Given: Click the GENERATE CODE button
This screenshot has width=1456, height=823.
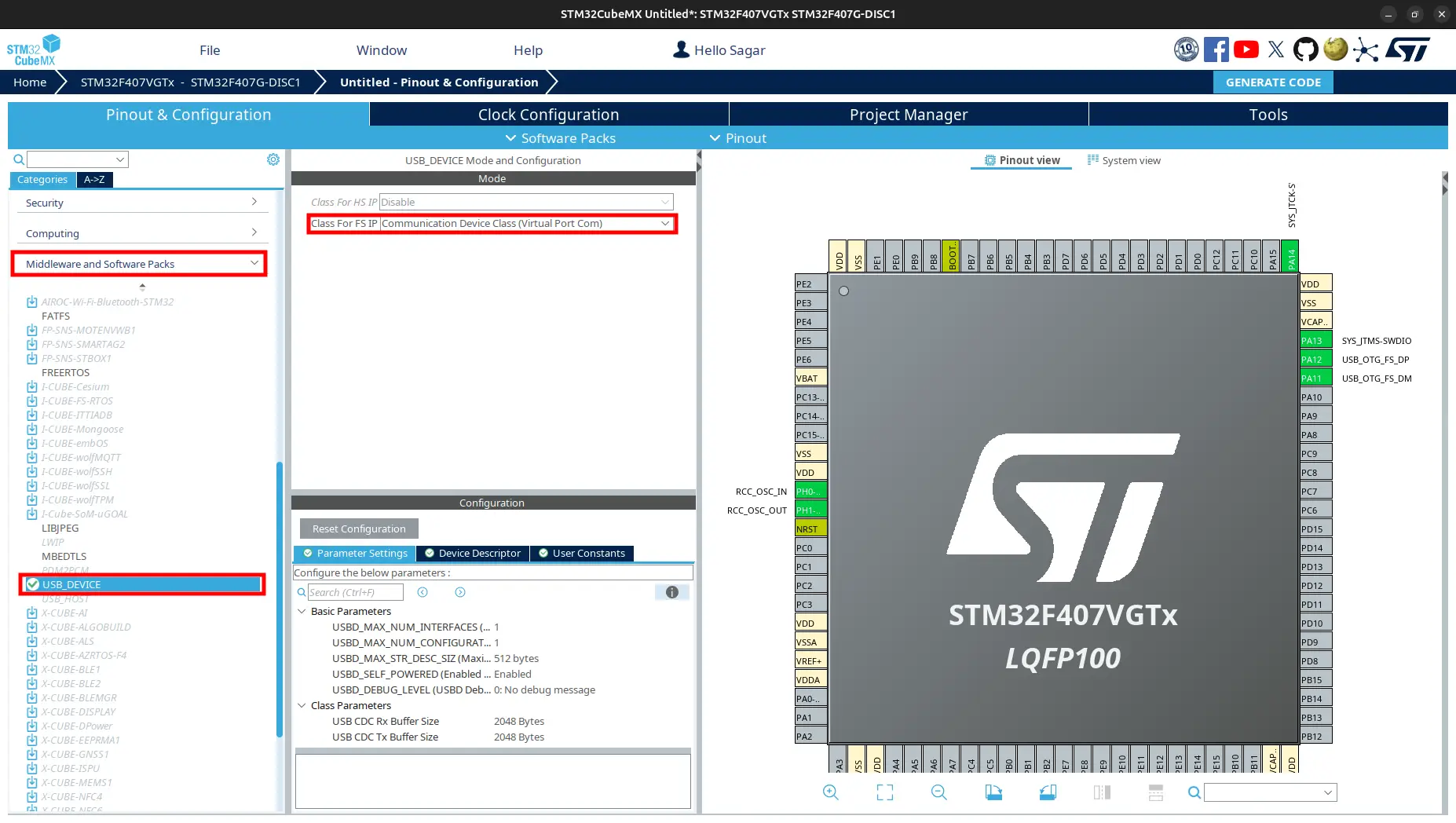Looking at the screenshot, I should 1273,82.
